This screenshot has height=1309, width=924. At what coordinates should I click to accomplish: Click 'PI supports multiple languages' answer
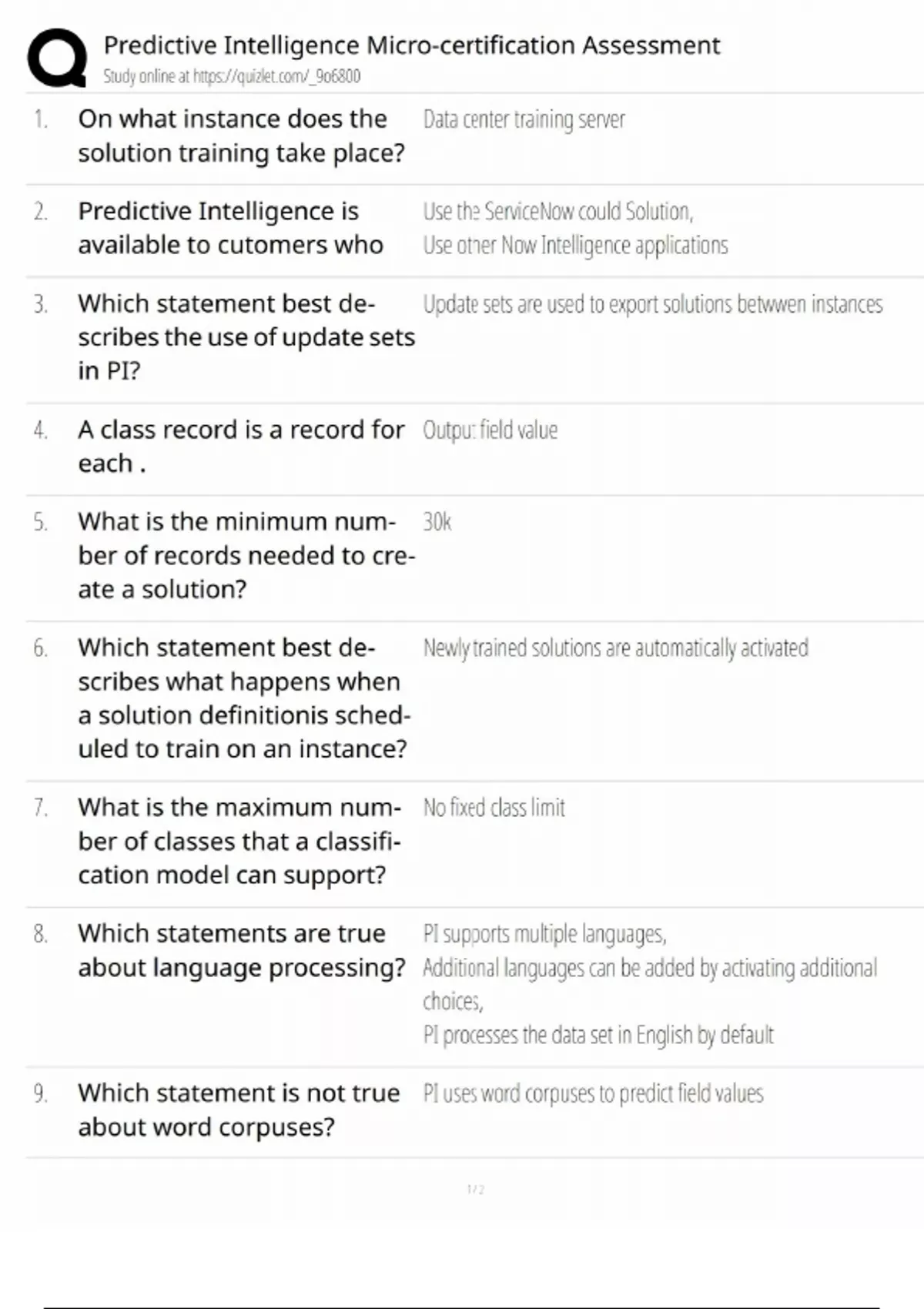(x=544, y=934)
